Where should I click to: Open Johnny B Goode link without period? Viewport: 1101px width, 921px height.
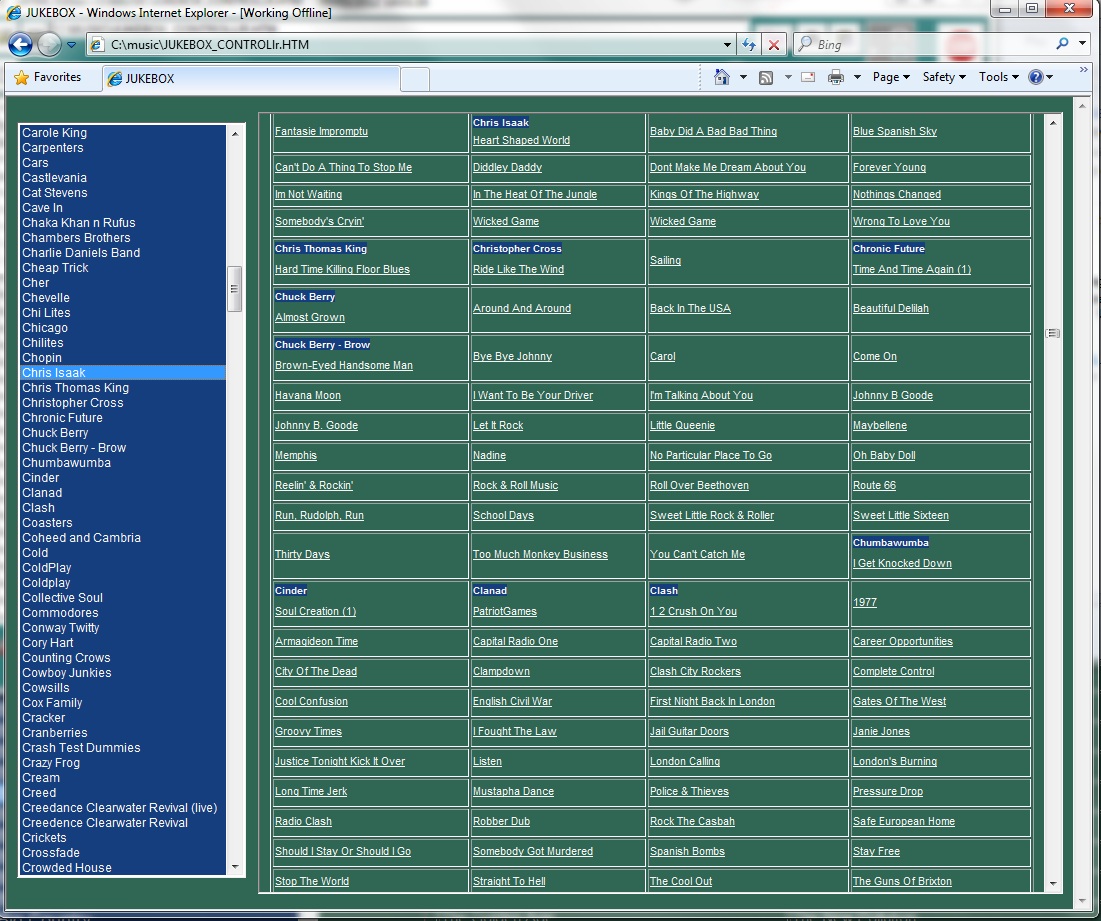pos(892,395)
